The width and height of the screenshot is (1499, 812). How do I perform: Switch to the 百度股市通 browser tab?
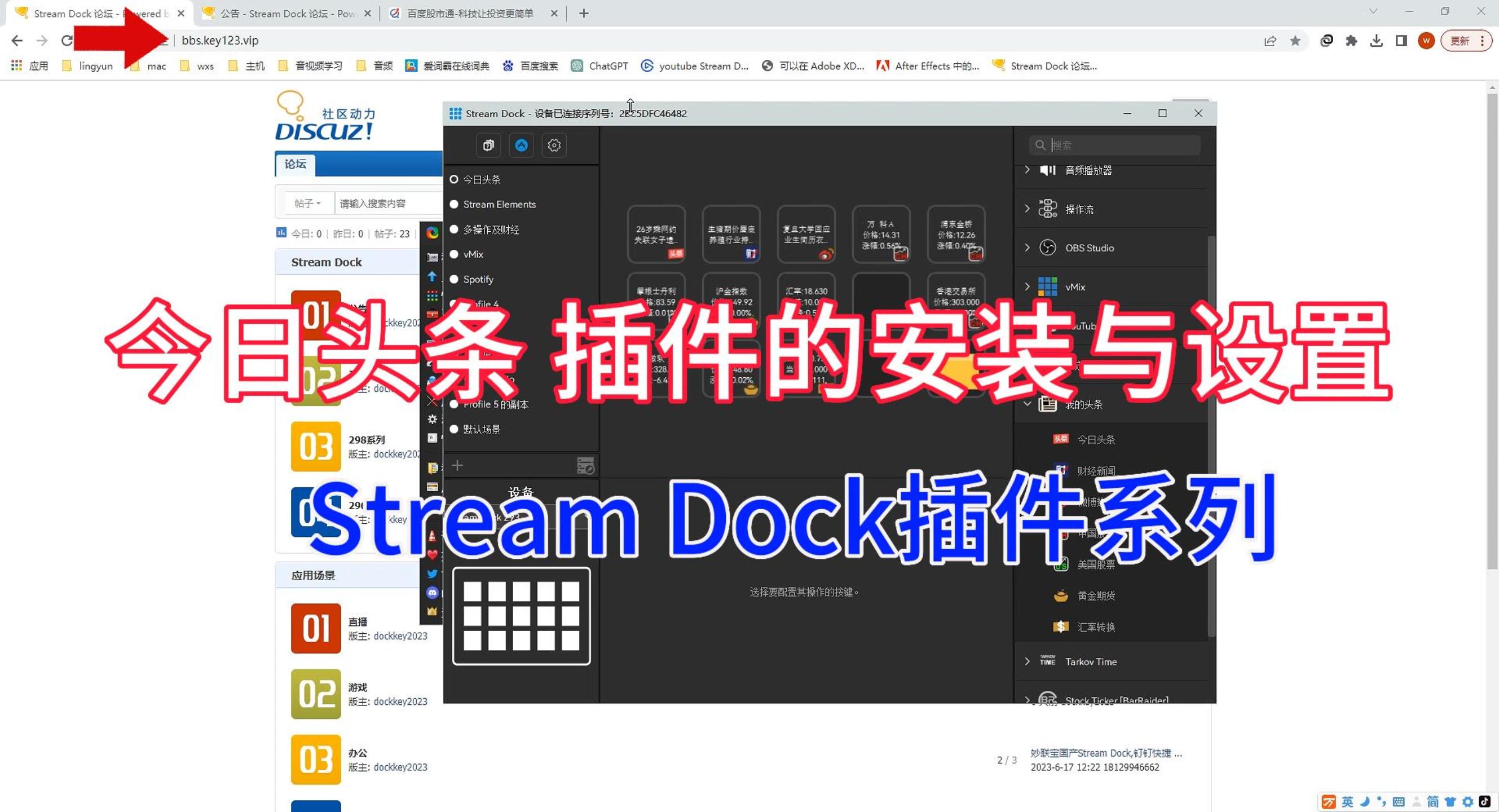click(x=471, y=14)
